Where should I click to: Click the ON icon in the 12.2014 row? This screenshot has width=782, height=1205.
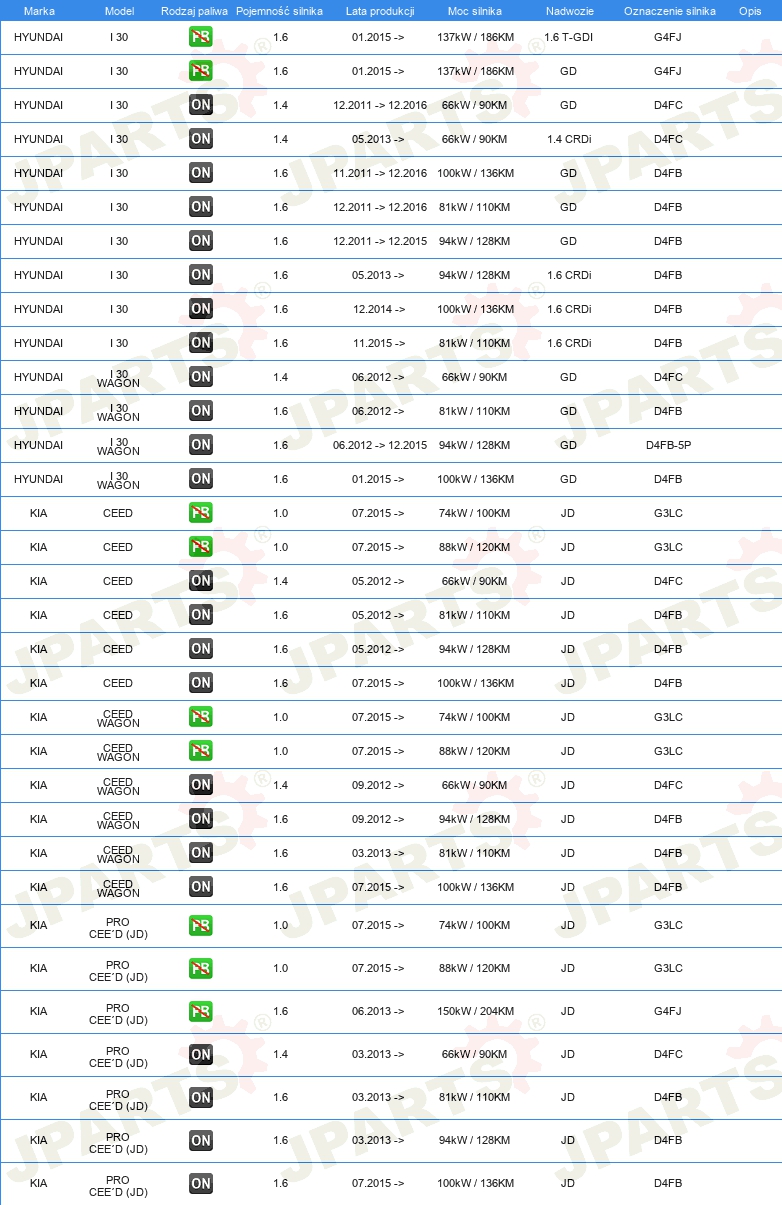point(201,309)
